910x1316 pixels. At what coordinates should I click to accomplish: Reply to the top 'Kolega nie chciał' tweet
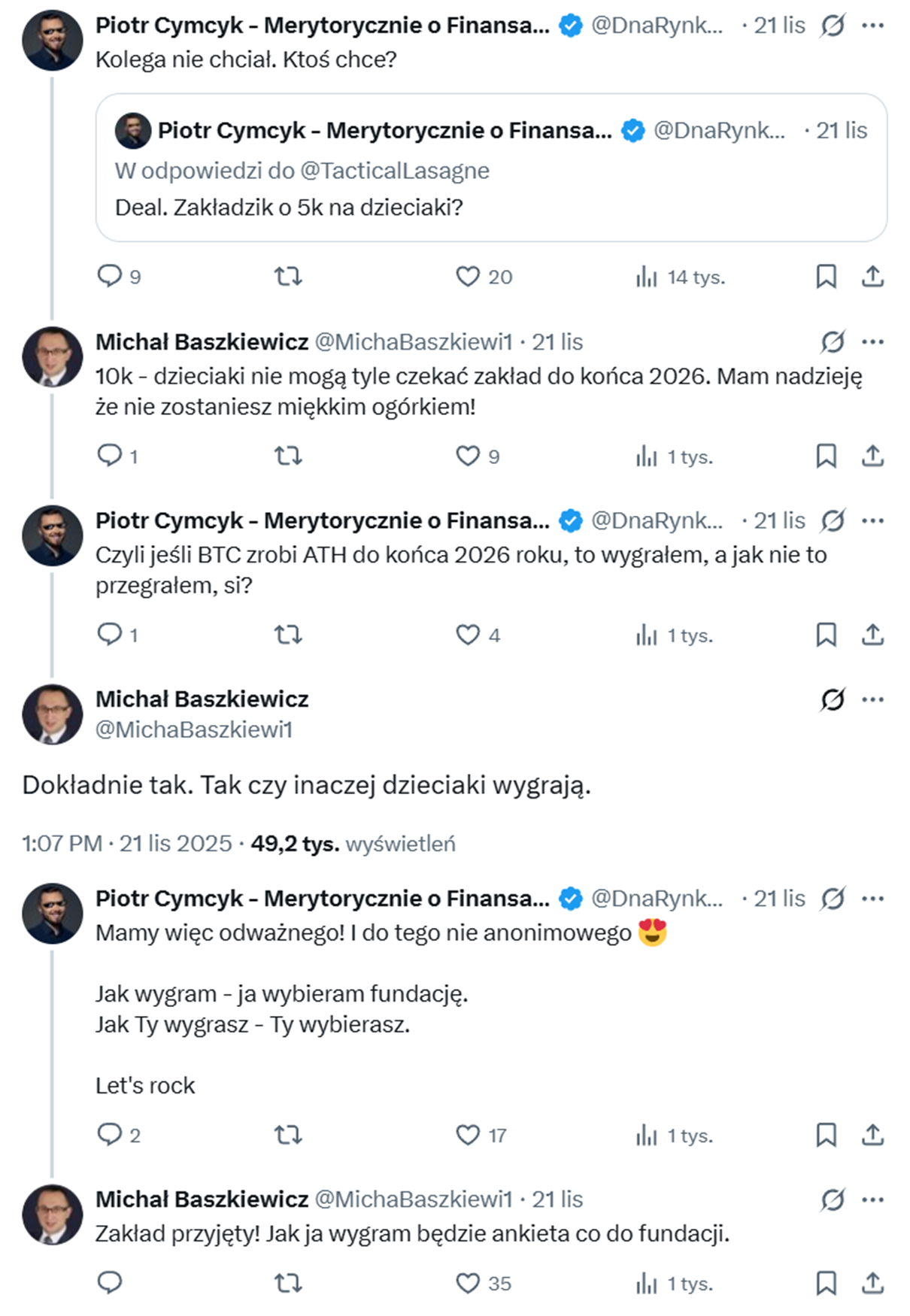pyautogui.click(x=110, y=276)
